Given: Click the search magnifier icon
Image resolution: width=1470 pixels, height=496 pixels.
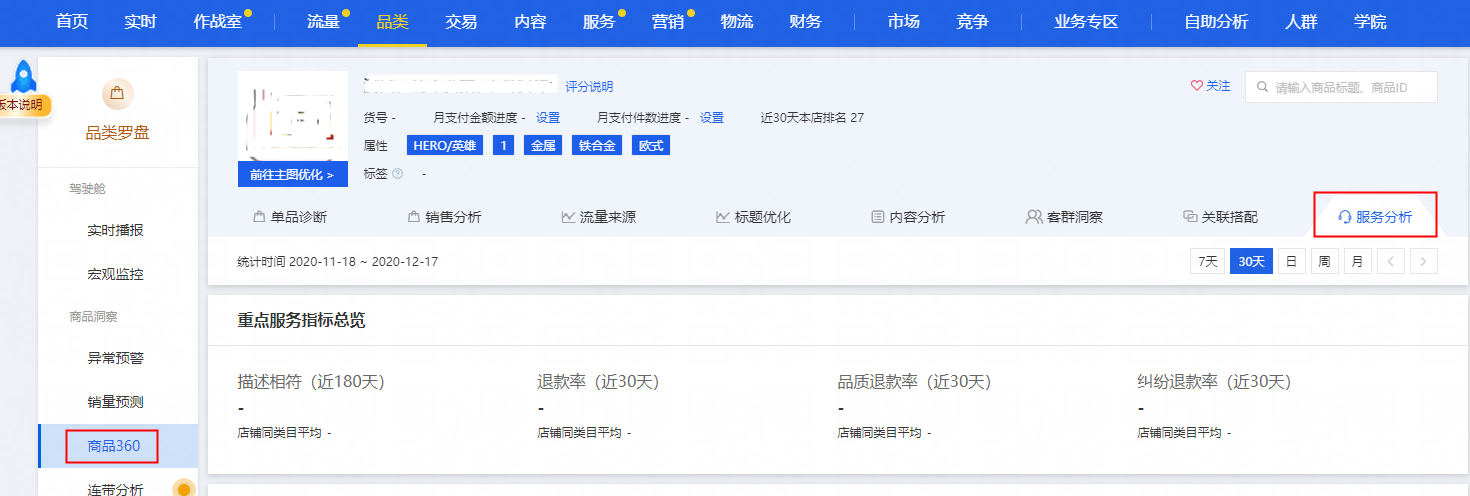Looking at the screenshot, I should tap(1263, 87).
